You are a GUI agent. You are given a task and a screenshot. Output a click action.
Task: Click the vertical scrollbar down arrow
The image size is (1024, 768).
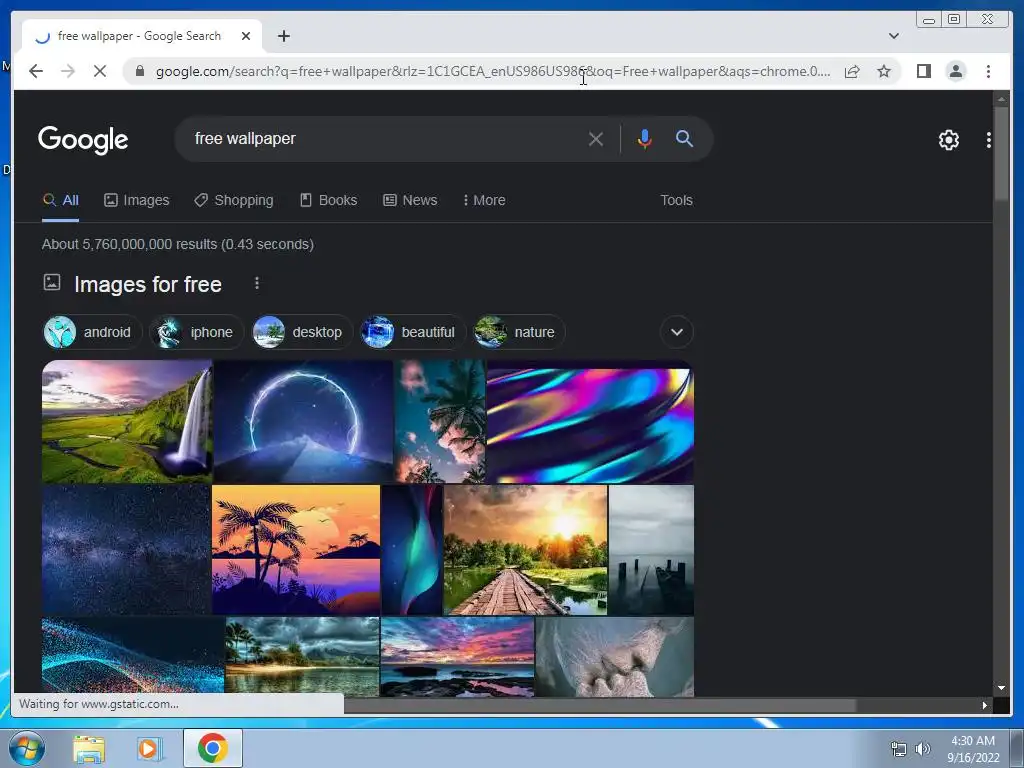pyautogui.click(x=1001, y=688)
